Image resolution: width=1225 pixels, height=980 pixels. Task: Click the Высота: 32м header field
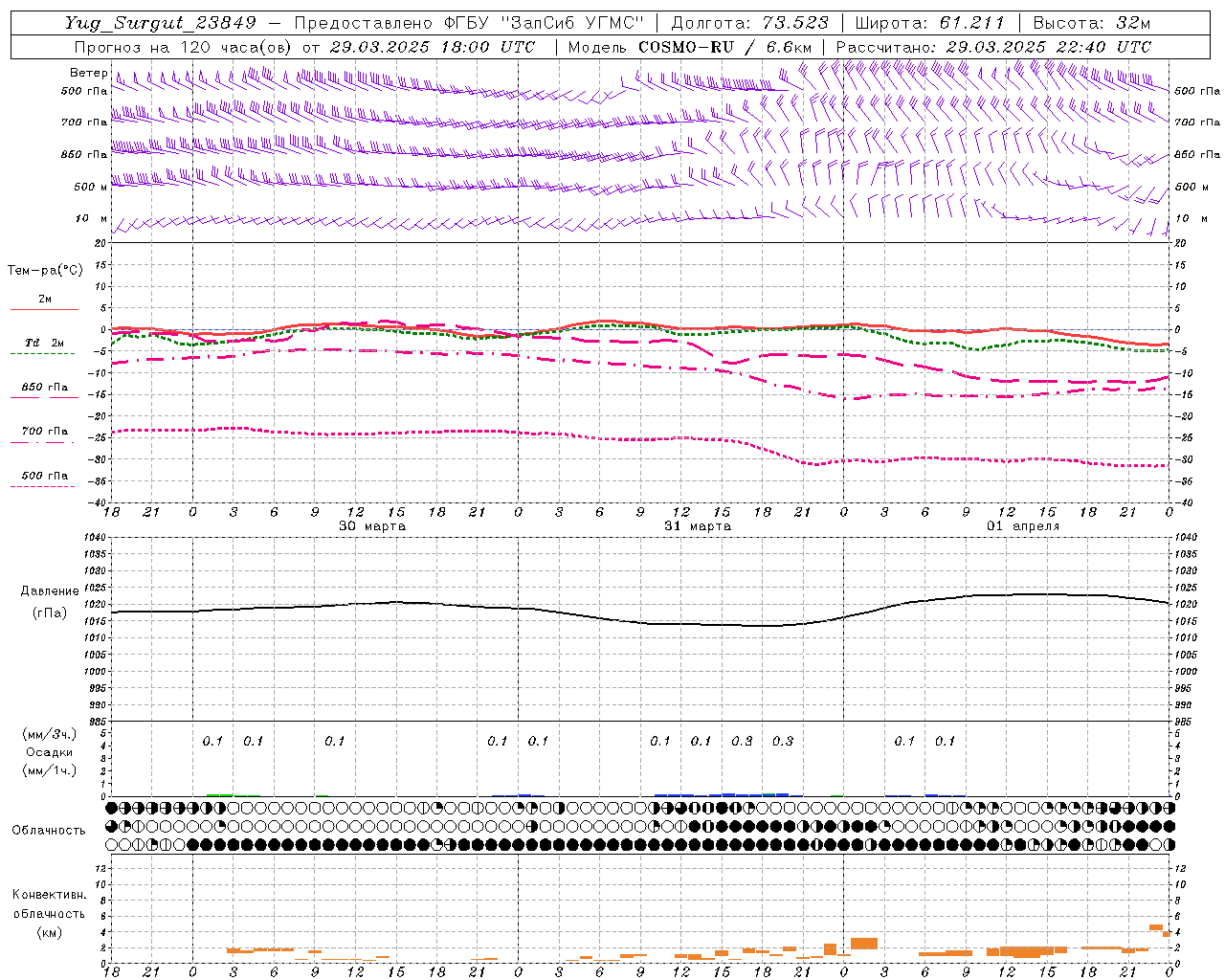coord(1092,23)
